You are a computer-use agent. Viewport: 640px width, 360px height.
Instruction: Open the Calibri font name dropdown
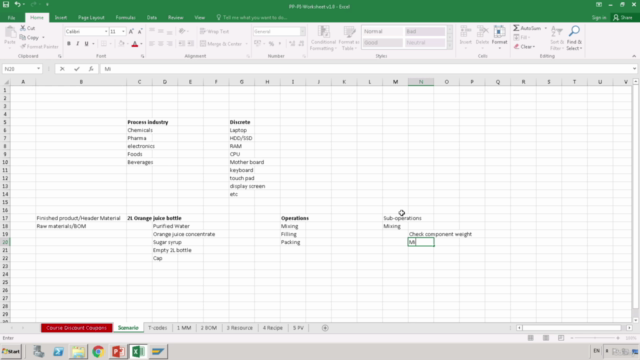(x=106, y=31)
